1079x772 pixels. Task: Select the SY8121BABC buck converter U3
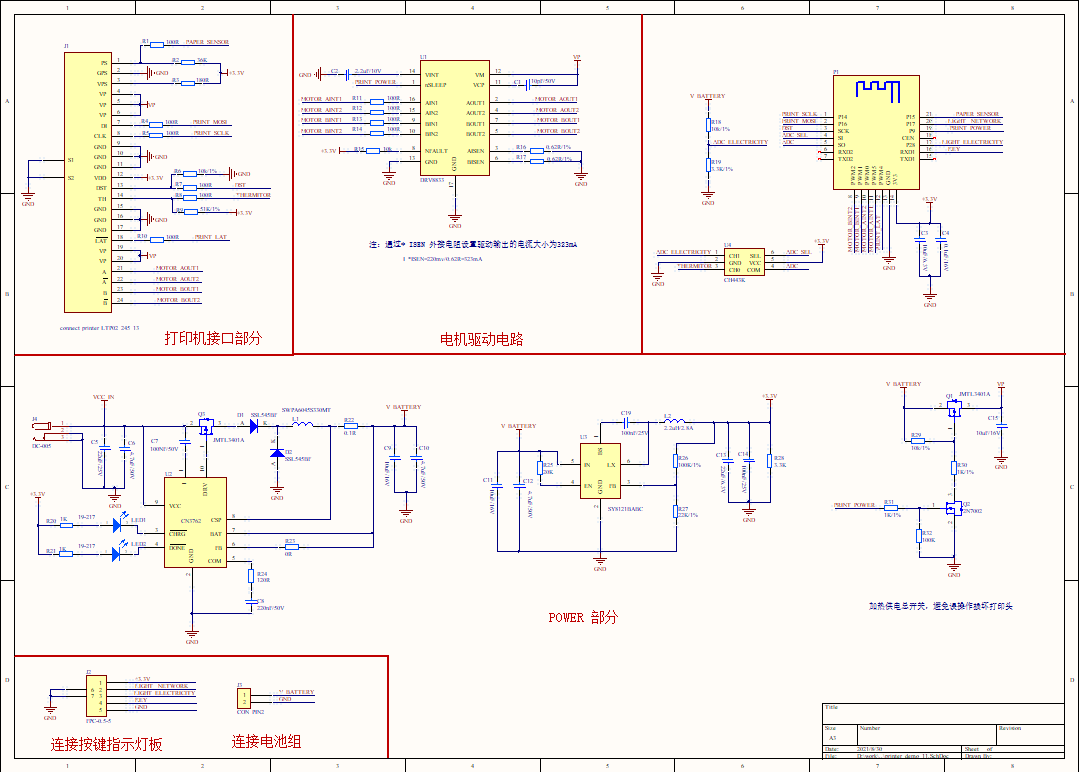tap(600, 471)
